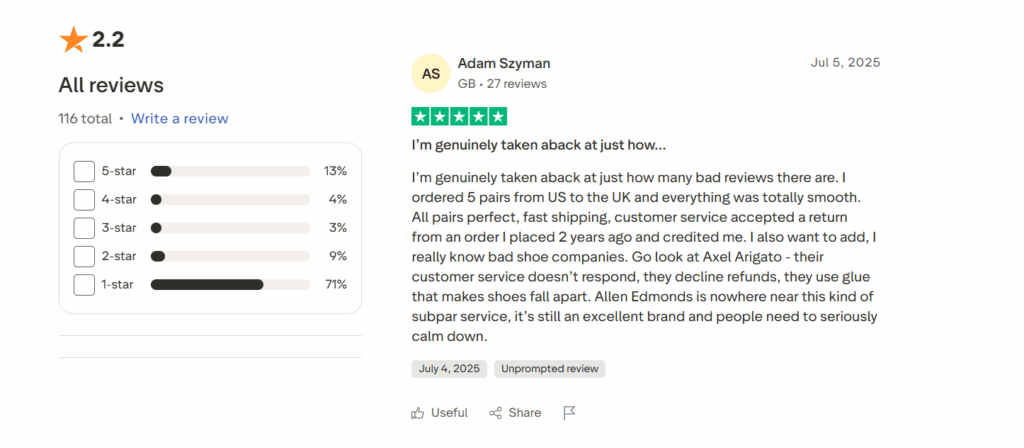
Task: Click the green five-star rating graphic
Action: pos(459,116)
